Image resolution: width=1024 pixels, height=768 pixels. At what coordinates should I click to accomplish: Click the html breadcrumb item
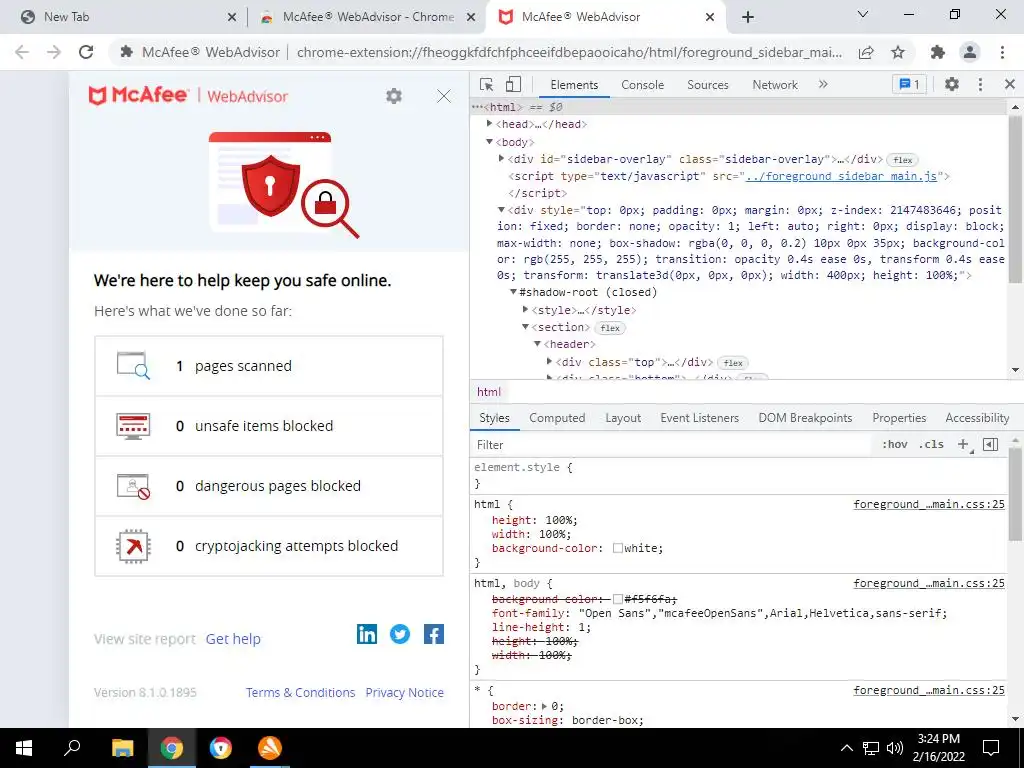click(x=489, y=392)
